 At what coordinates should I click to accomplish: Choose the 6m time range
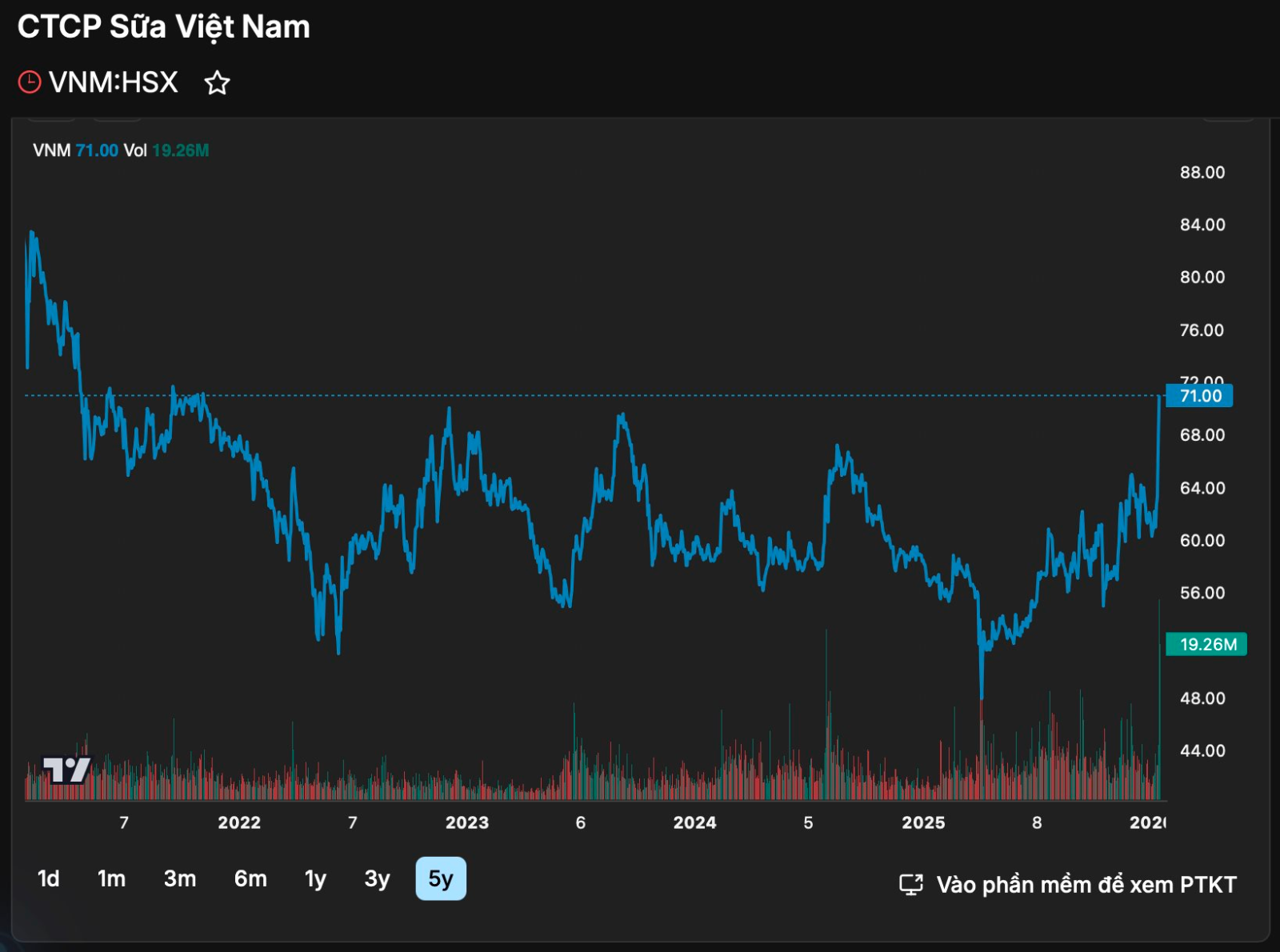[x=250, y=878]
